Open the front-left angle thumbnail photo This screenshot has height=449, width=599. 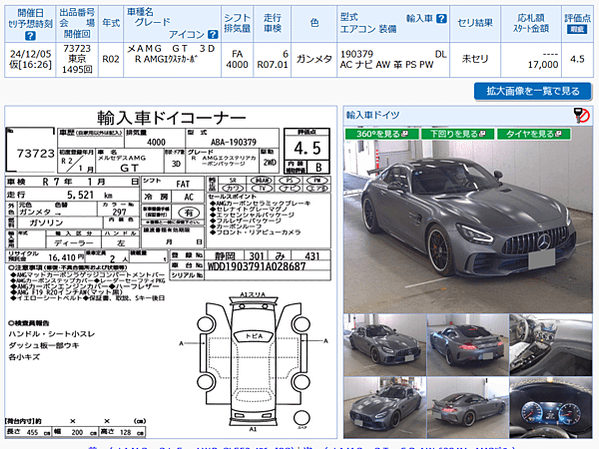[x=384, y=345]
